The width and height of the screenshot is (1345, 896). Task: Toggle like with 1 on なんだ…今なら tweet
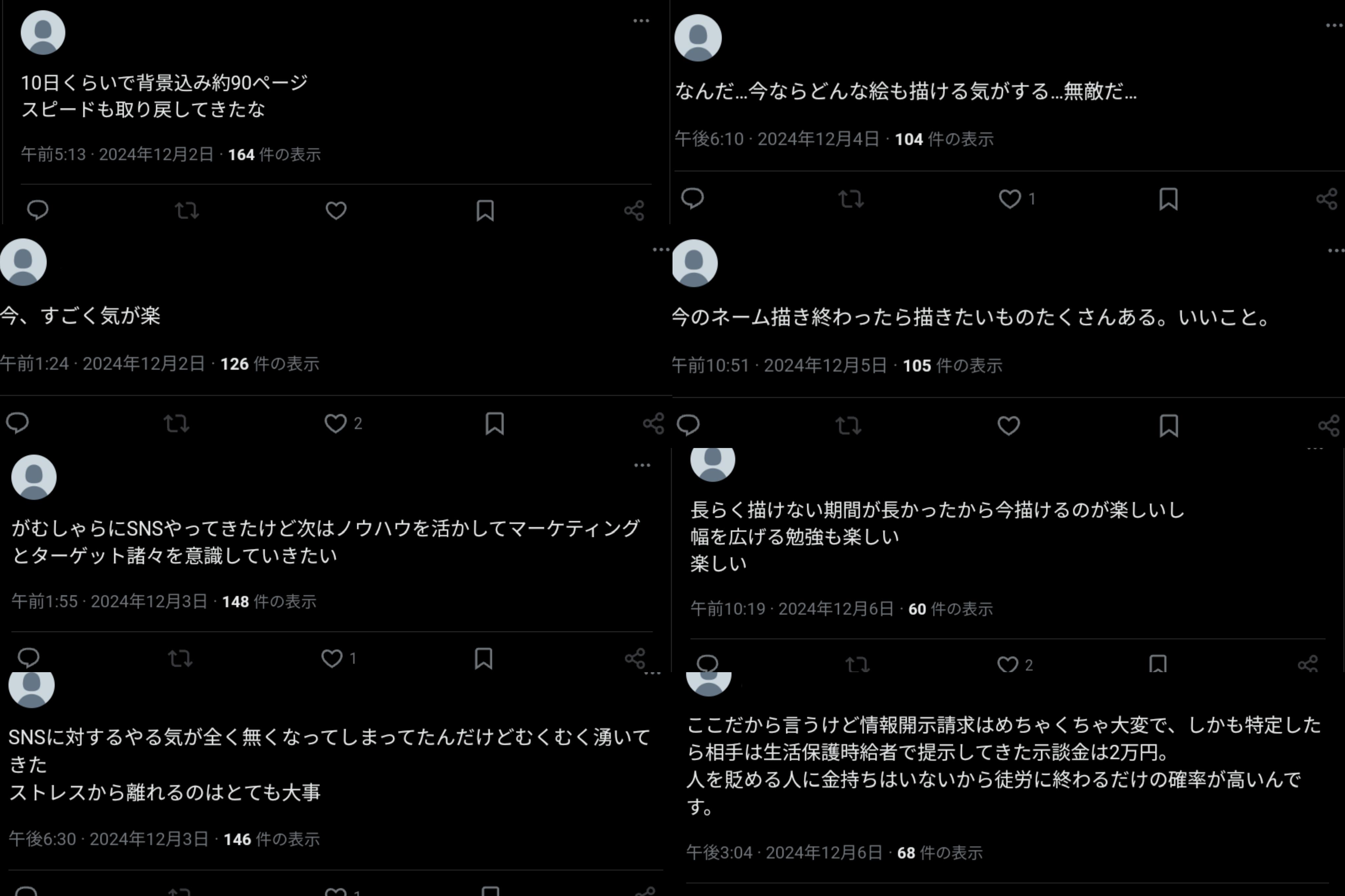1017,199
